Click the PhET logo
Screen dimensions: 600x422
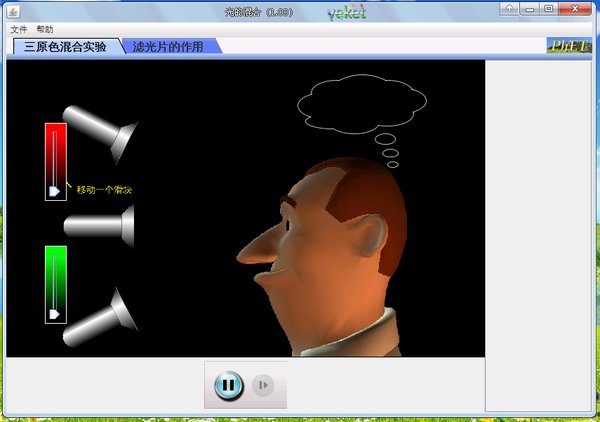(569, 46)
